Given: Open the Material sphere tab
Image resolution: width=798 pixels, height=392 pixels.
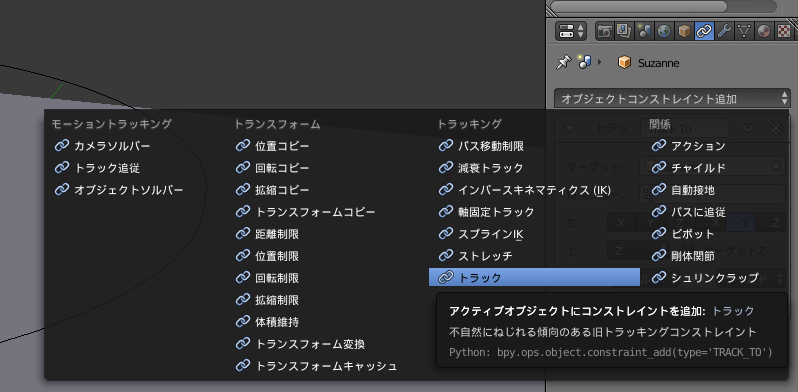Looking at the screenshot, I should coord(763,32).
